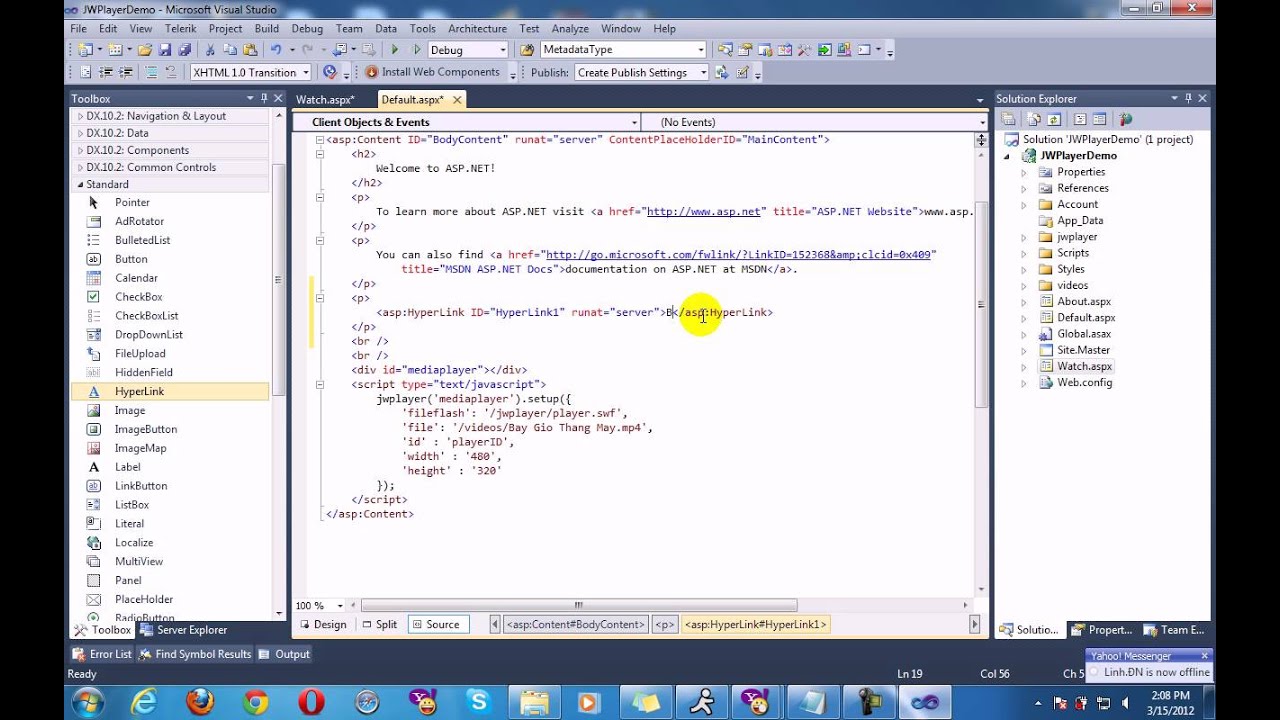1280x720 pixels.
Task: Toggle auto-hide pin on Solution Explorer
Action: point(1189,98)
